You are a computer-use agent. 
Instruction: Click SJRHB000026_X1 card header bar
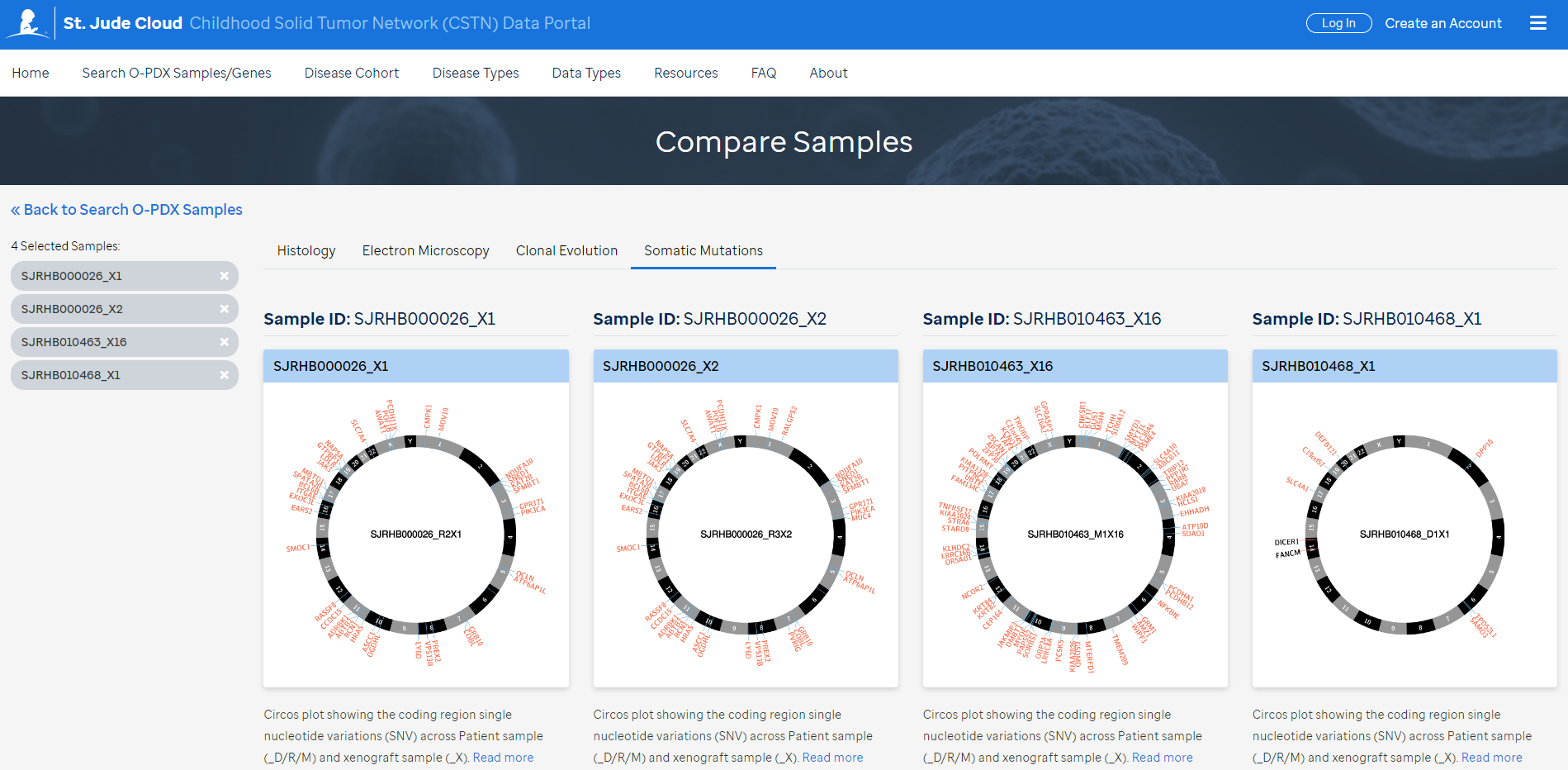pos(416,366)
